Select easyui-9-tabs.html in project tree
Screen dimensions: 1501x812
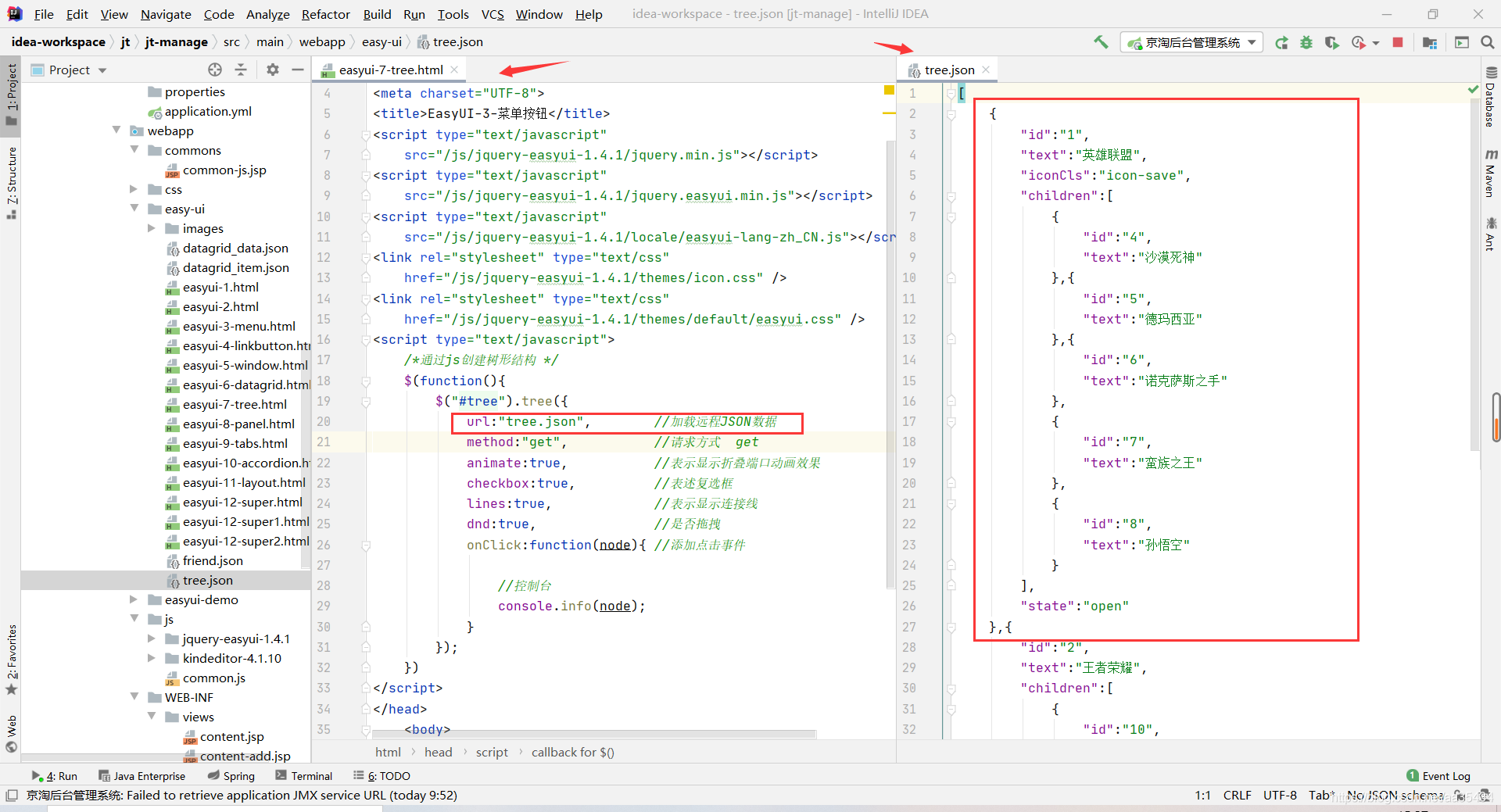tap(235, 443)
